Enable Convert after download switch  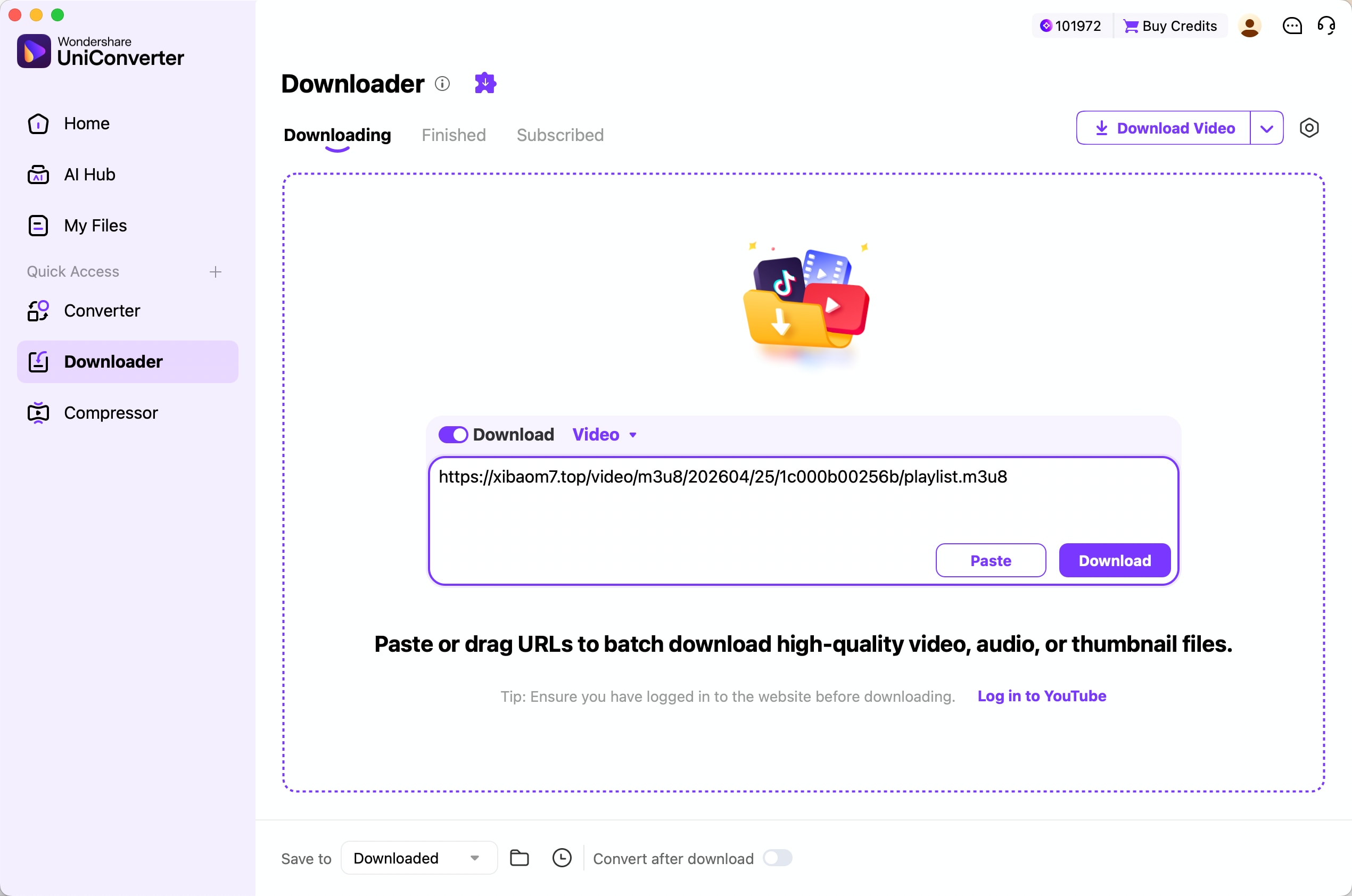click(x=778, y=858)
